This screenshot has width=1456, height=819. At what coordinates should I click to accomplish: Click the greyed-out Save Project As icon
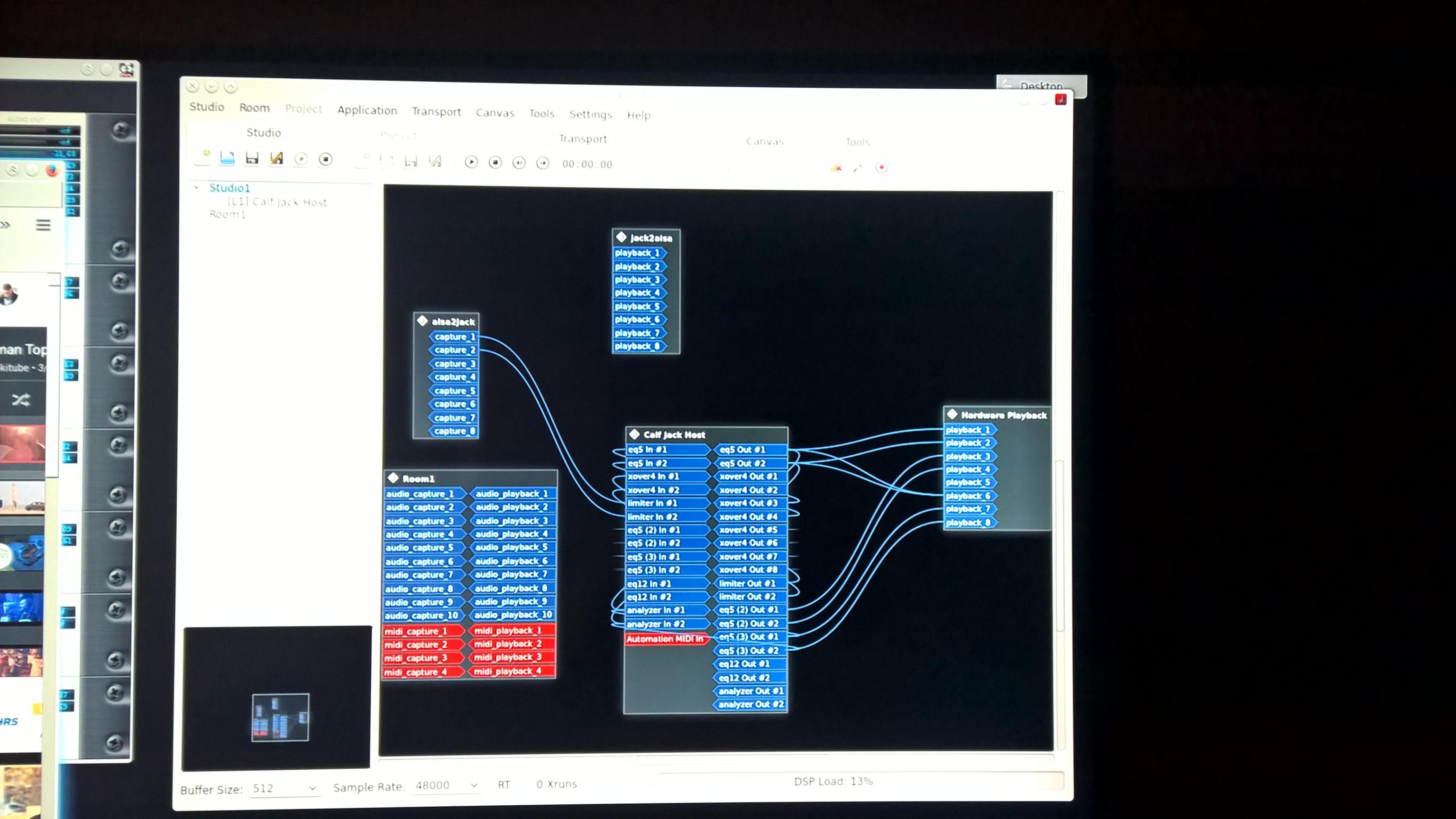click(435, 162)
